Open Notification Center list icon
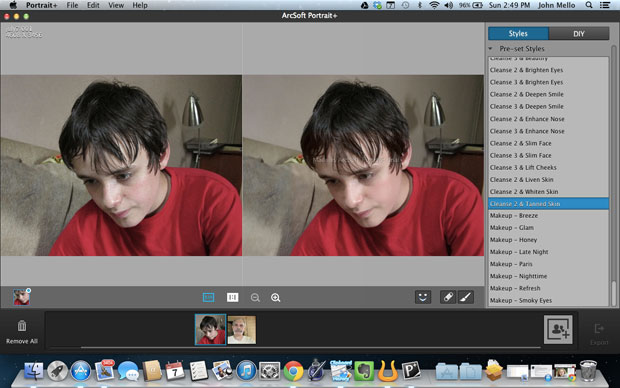 tap(605, 5)
